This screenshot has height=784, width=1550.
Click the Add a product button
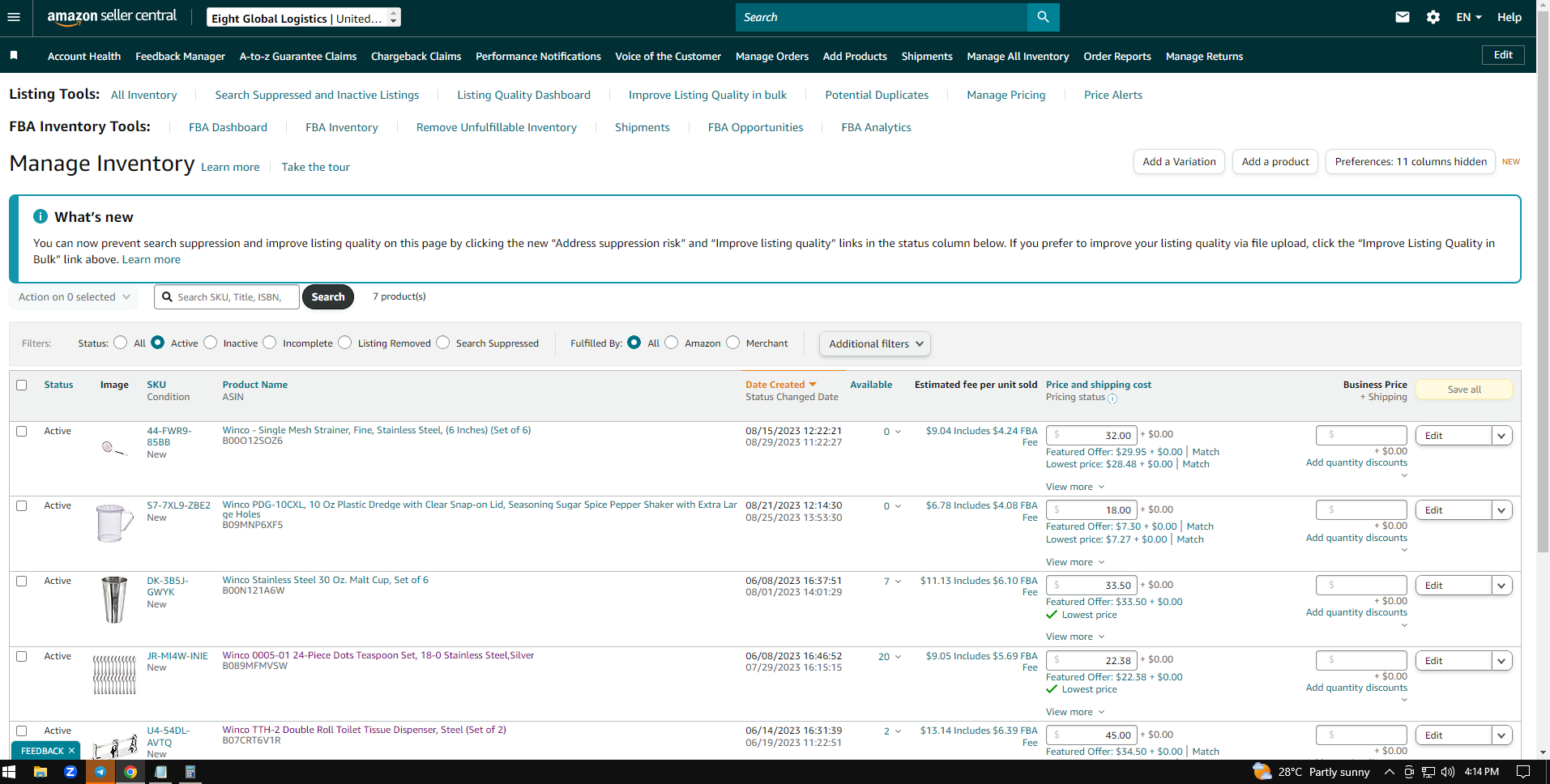[1275, 161]
